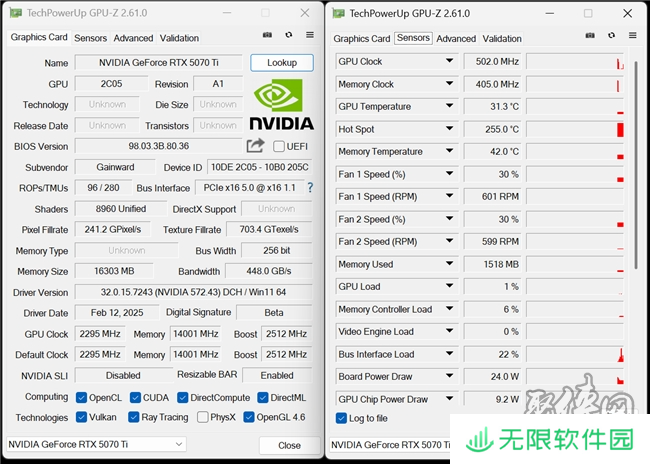Open the hamburger menu in left GPU-Z window

point(310,35)
